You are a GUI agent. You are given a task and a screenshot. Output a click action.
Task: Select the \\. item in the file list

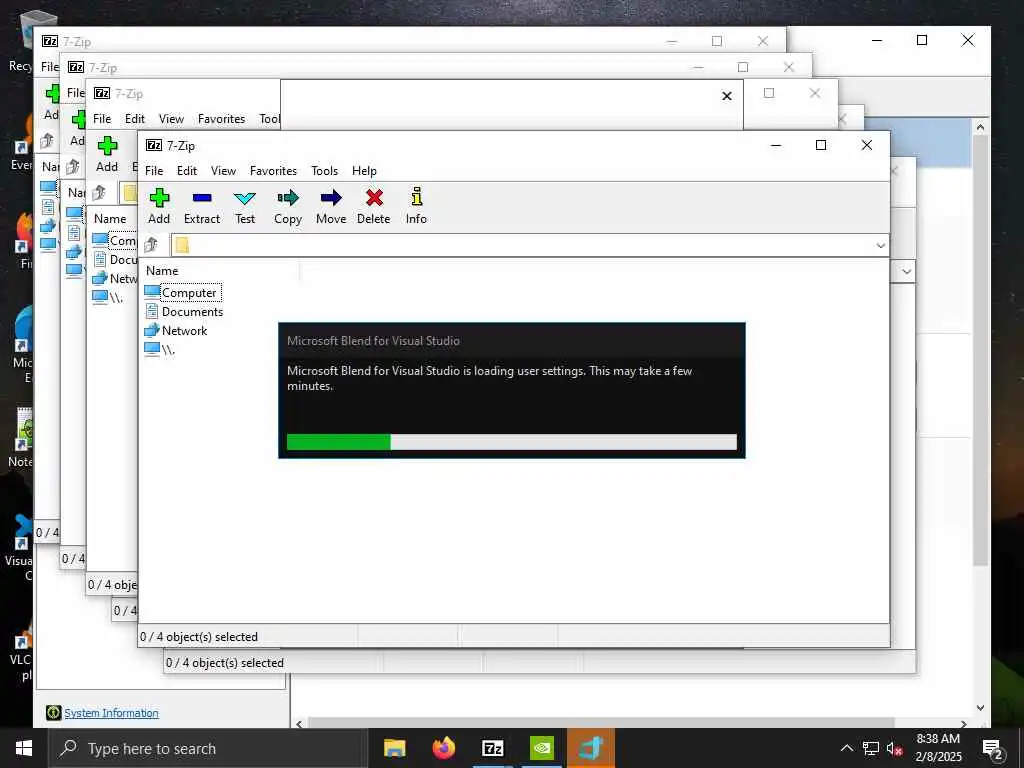[x=161, y=349]
